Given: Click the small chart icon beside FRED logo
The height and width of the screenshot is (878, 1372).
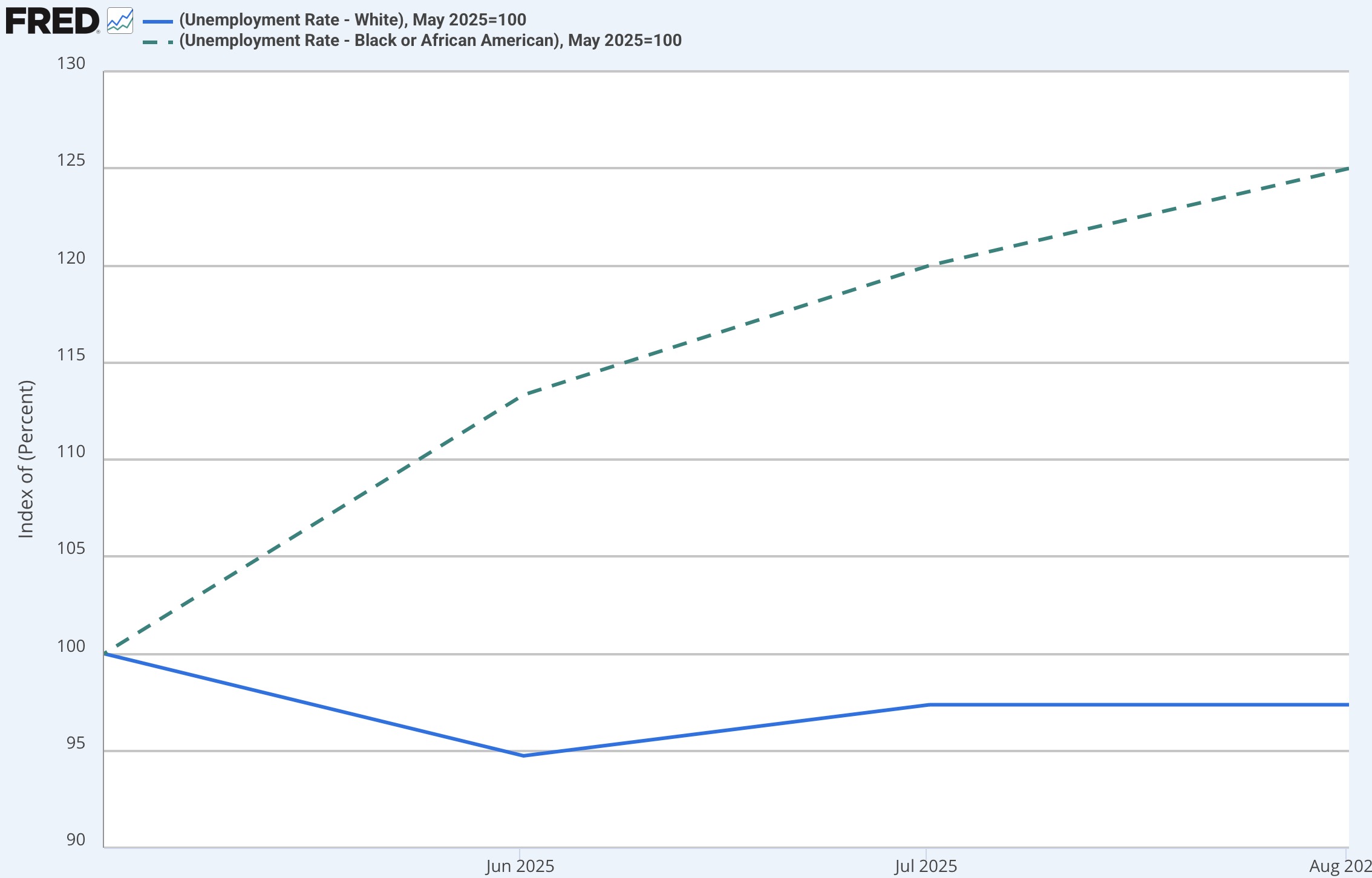Looking at the screenshot, I should tap(120, 21).
